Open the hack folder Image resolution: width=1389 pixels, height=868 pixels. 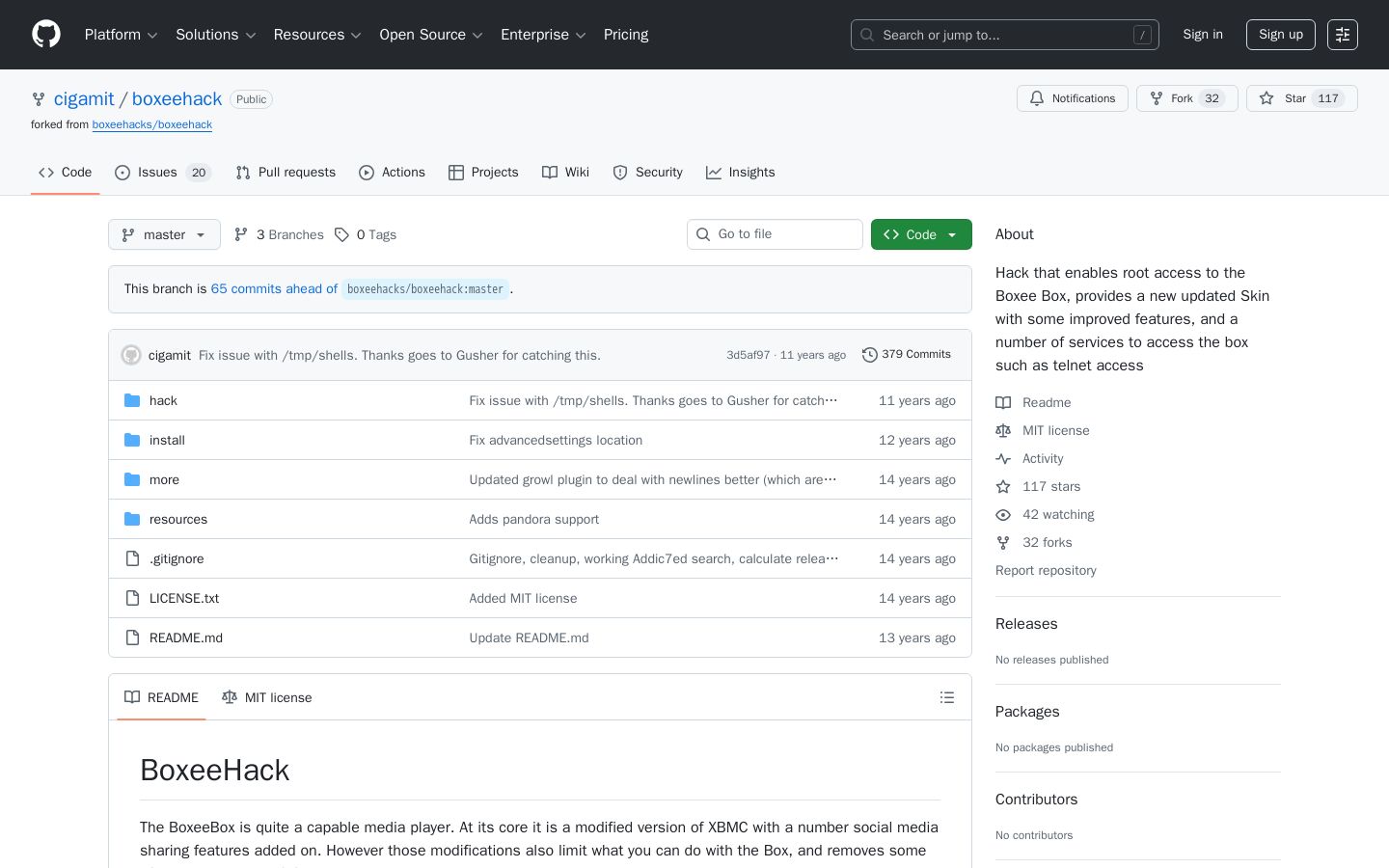click(x=163, y=400)
